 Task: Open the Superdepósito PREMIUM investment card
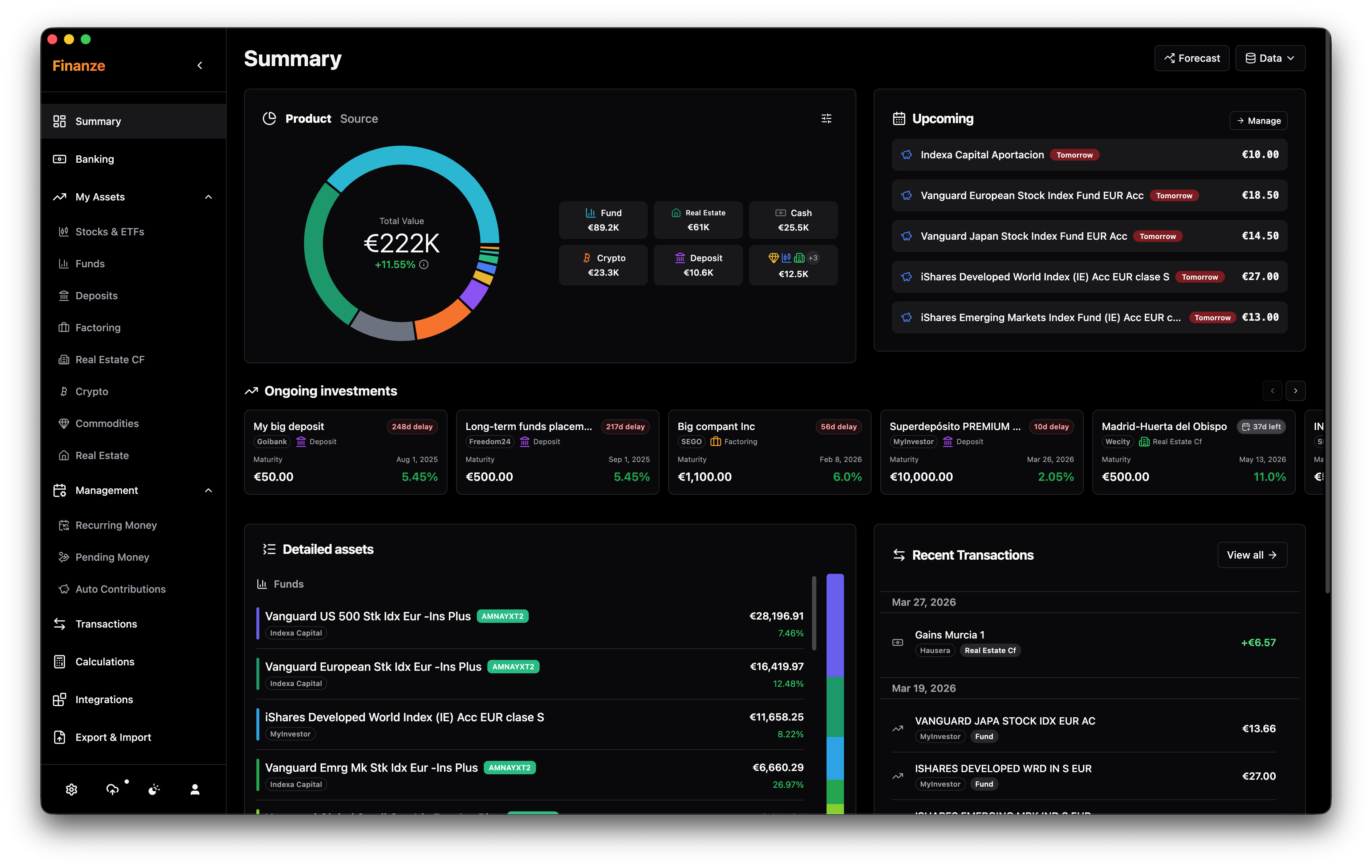[x=981, y=451]
